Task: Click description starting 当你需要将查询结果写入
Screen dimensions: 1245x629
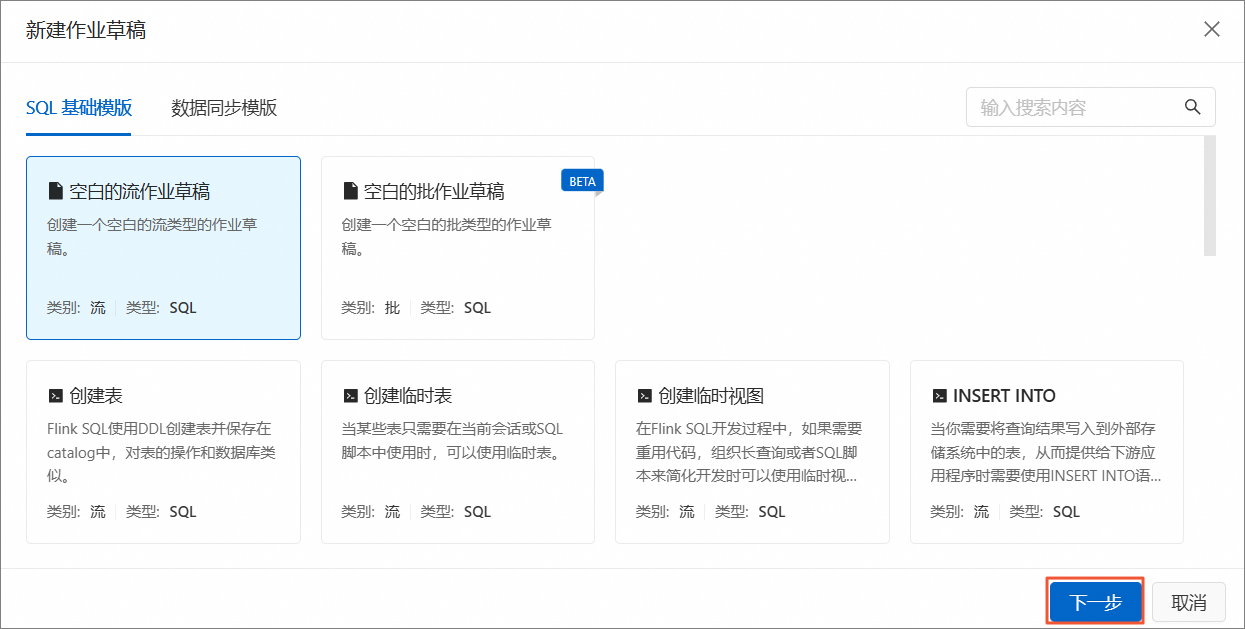Action: pyautogui.click(x=1046, y=452)
